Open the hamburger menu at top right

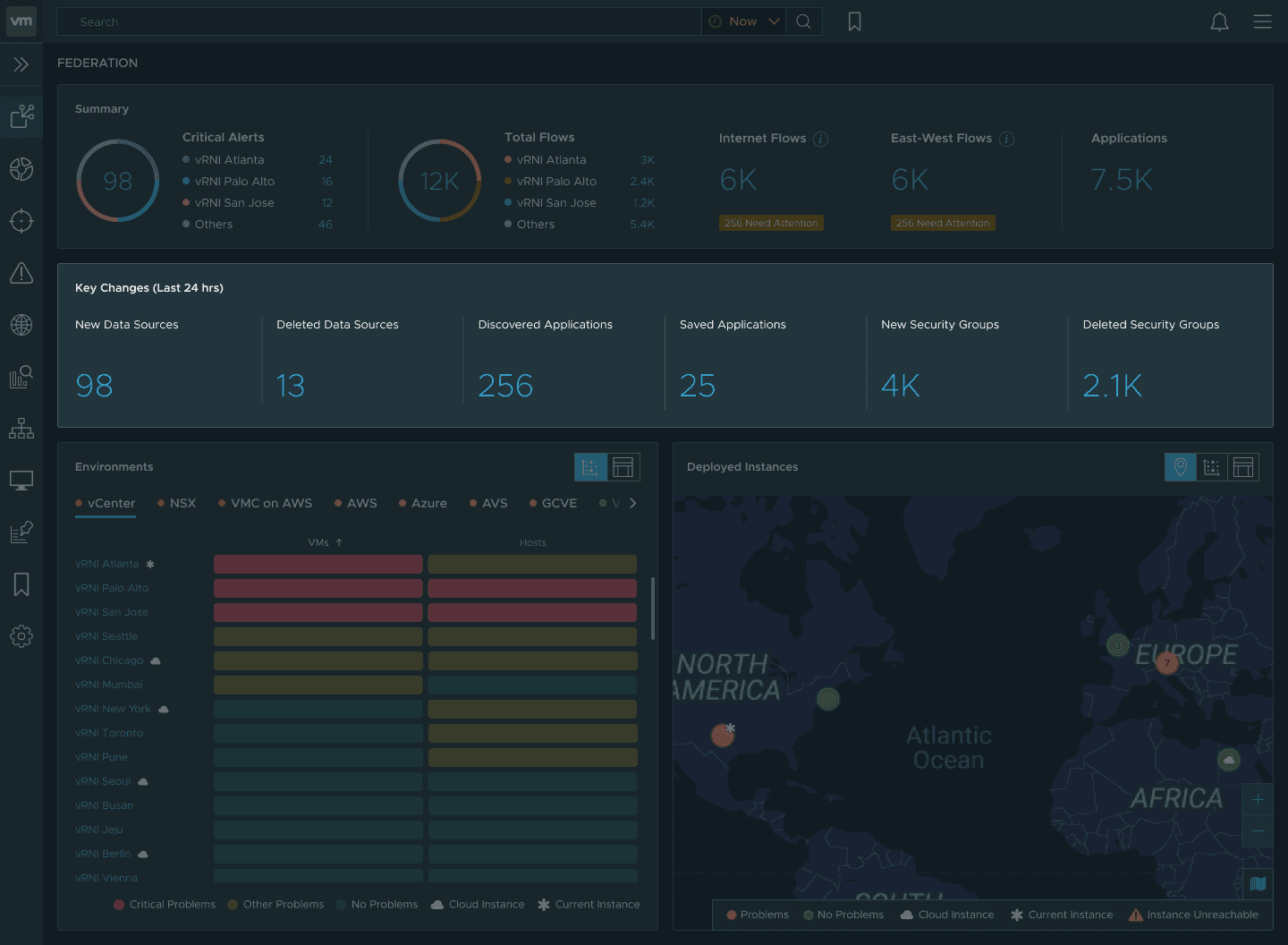pyautogui.click(x=1262, y=21)
